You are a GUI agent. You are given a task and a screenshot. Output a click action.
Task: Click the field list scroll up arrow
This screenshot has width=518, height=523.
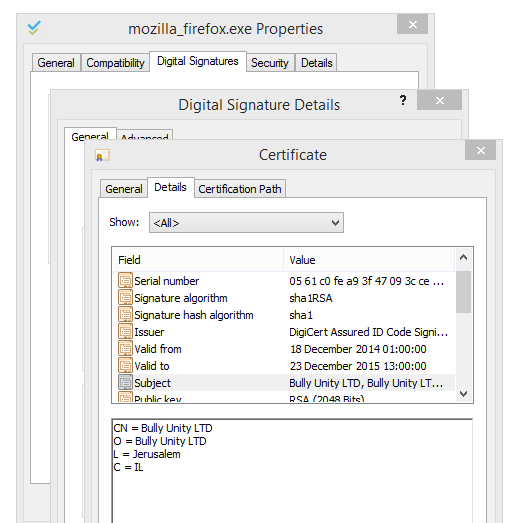[463, 257]
